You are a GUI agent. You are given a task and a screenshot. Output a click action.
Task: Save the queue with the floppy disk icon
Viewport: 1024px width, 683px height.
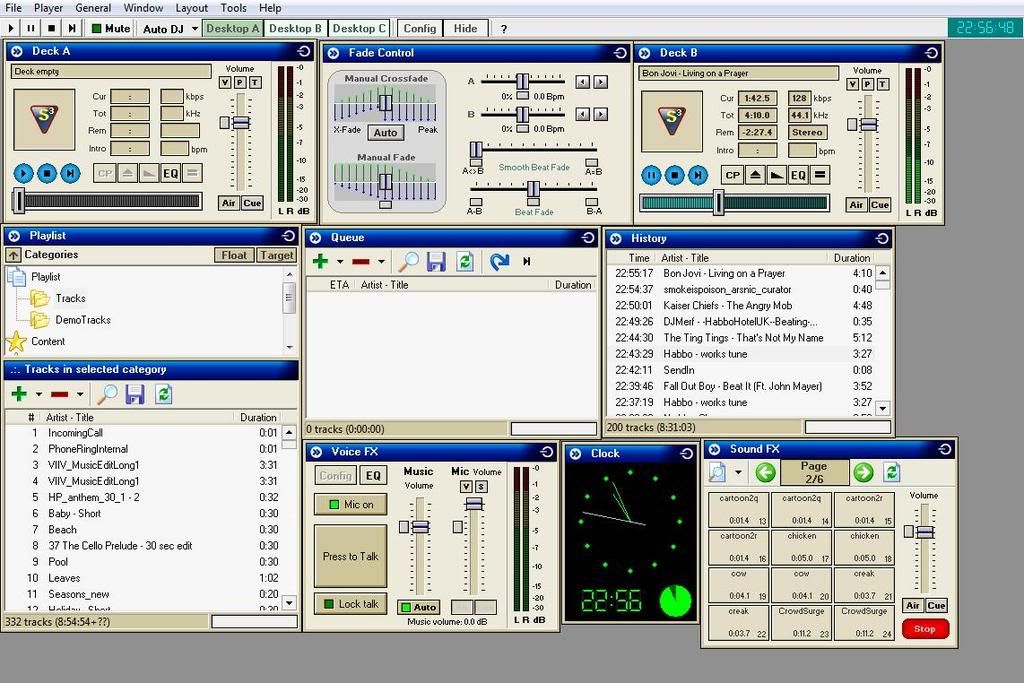pyautogui.click(x=436, y=261)
